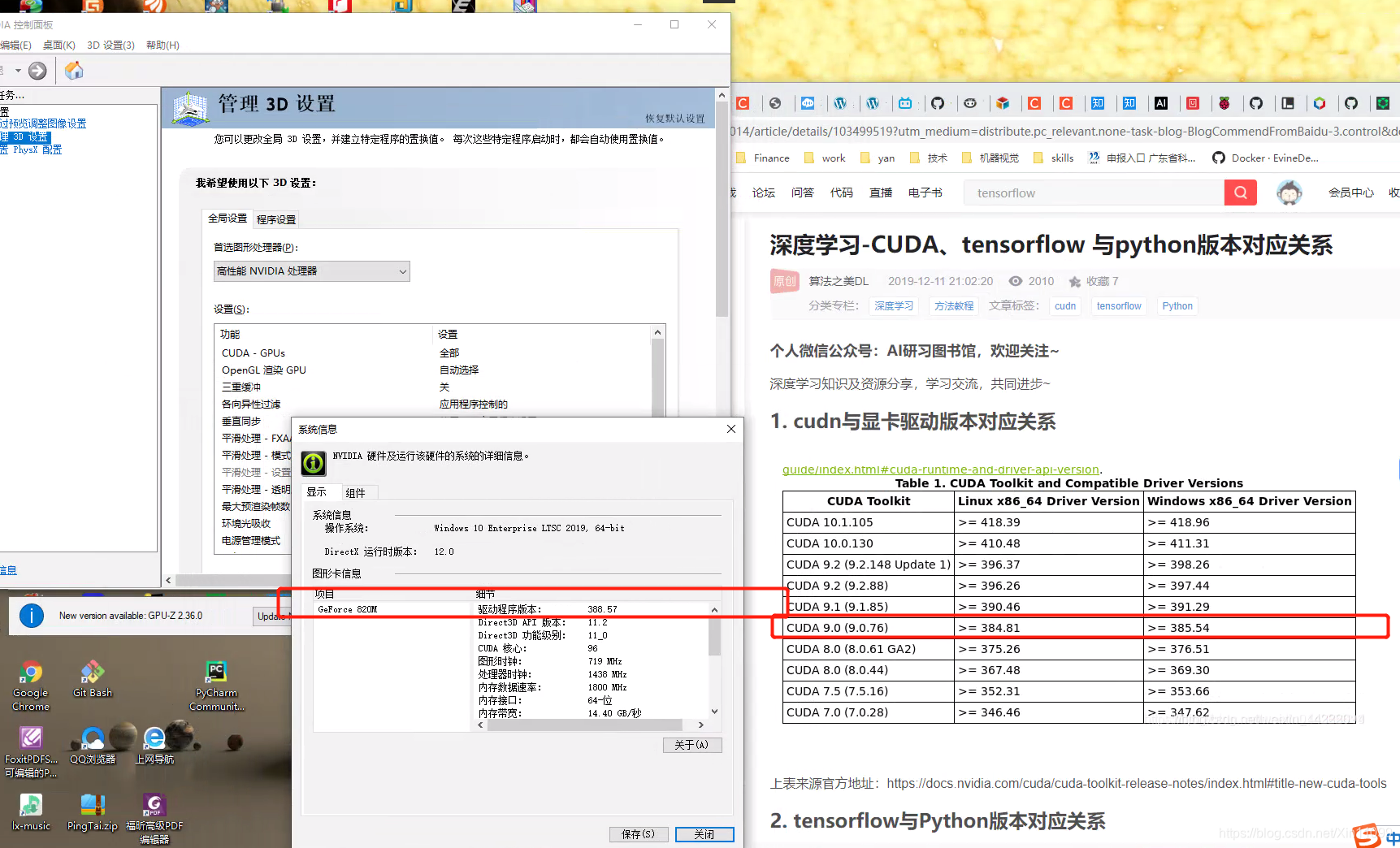Open Git Bash desktop shortcut
Image resolution: width=1400 pixels, height=848 pixels.
click(93, 680)
